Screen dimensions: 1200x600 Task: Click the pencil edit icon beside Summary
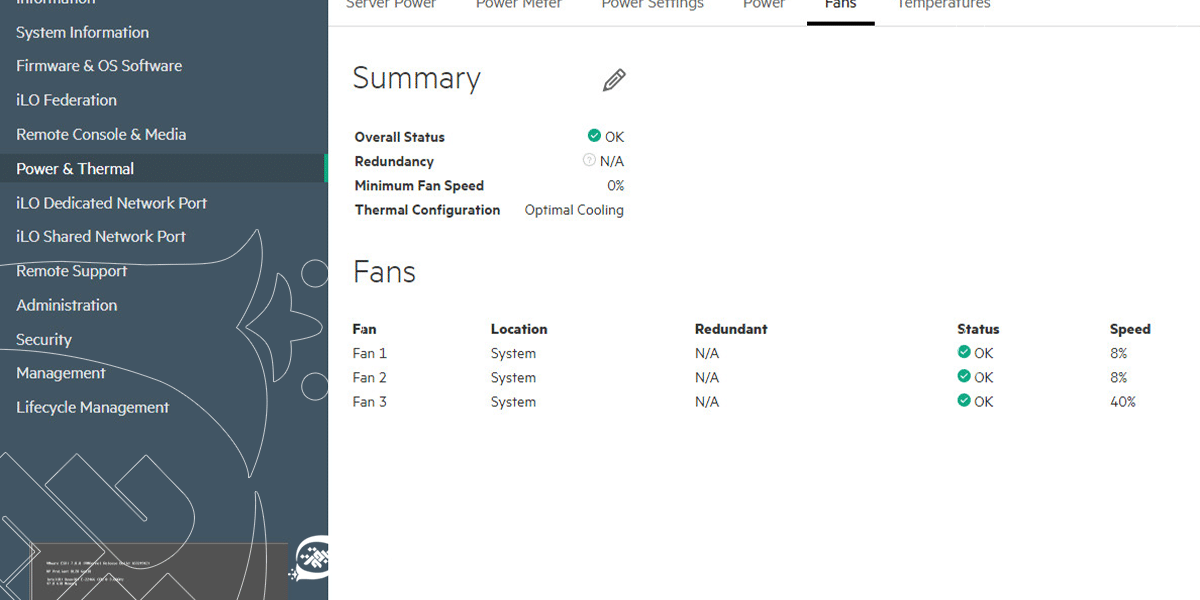pyautogui.click(x=614, y=80)
